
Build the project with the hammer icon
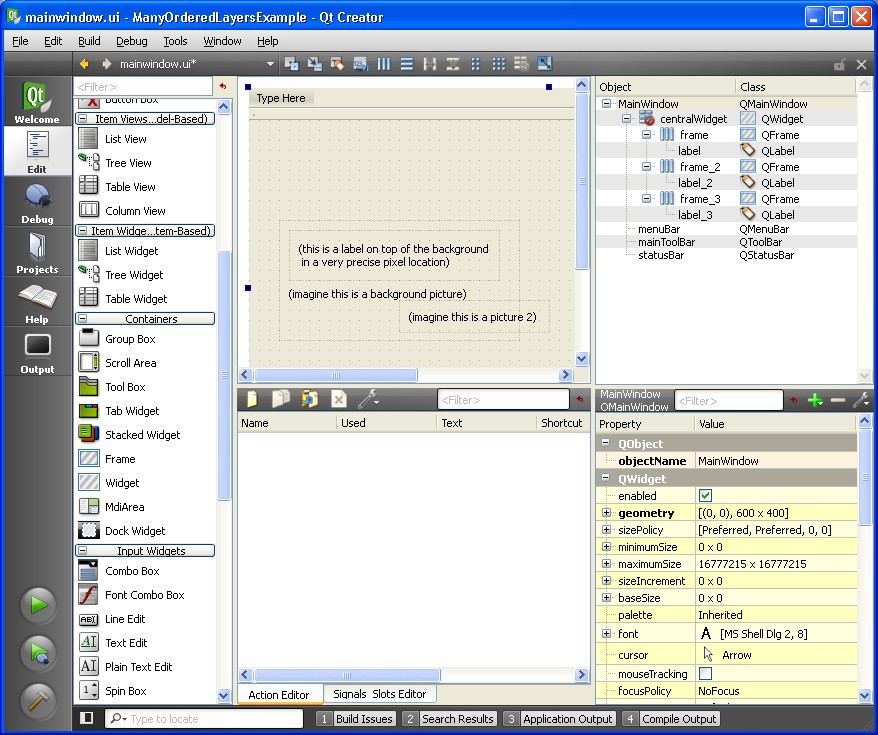pyautogui.click(x=37, y=701)
